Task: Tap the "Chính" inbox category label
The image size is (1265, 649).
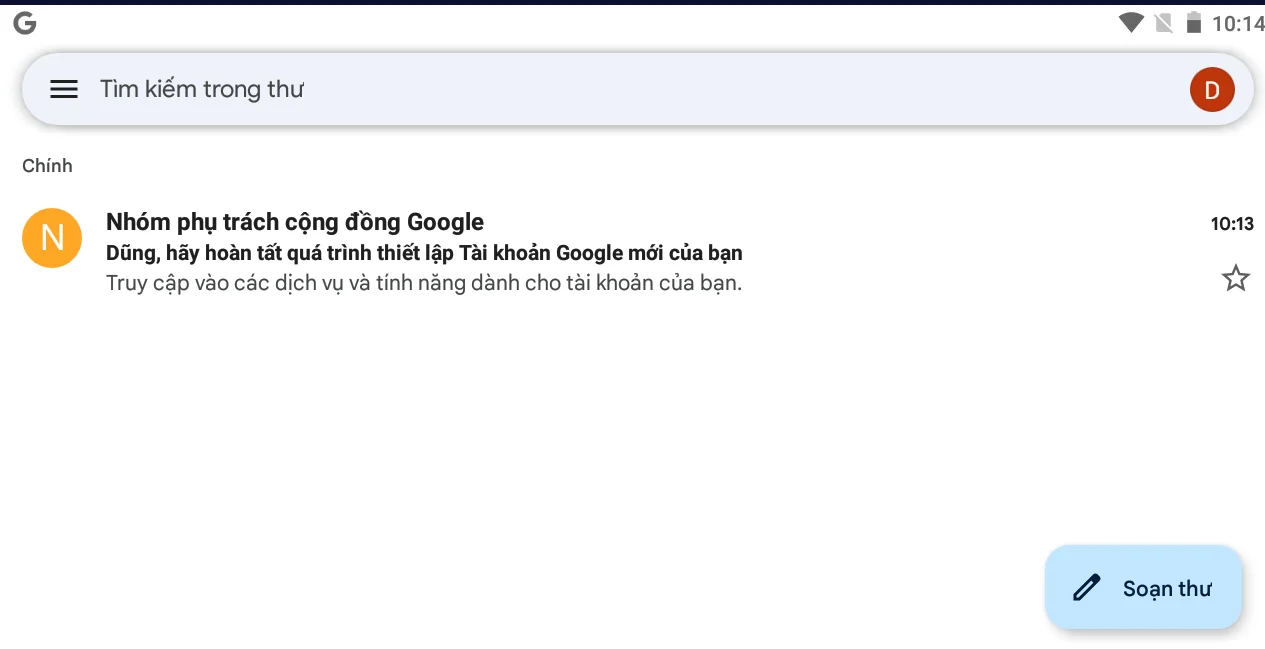Action: [48, 166]
